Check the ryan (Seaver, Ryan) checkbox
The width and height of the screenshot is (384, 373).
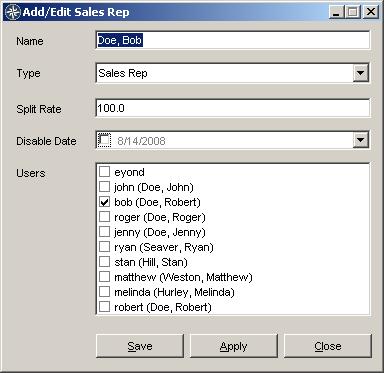(x=104, y=247)
